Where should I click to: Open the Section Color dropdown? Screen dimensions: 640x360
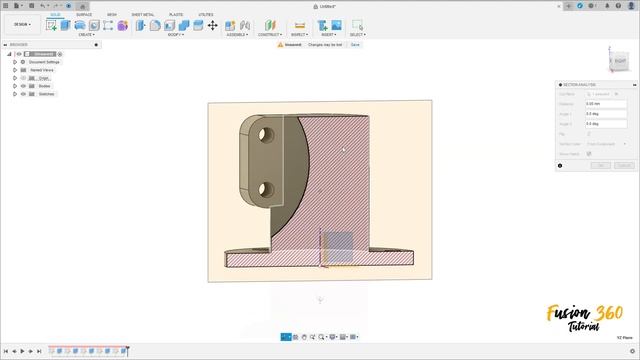point(607,144)
